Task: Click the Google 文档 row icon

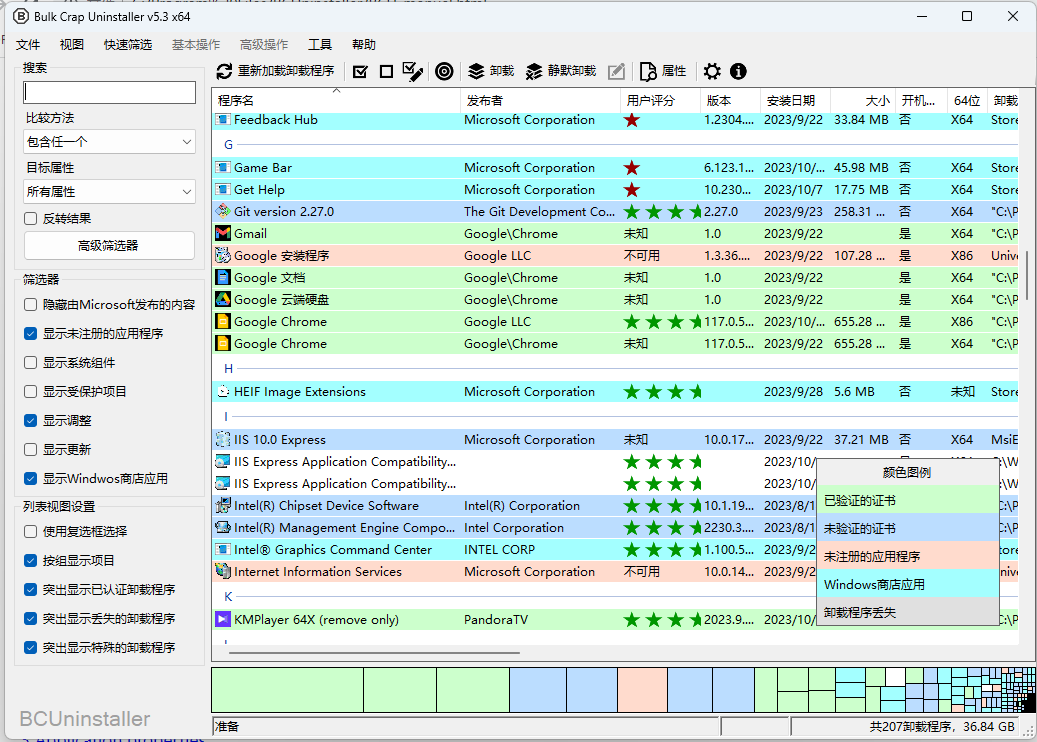Action: tap(223, 278)
